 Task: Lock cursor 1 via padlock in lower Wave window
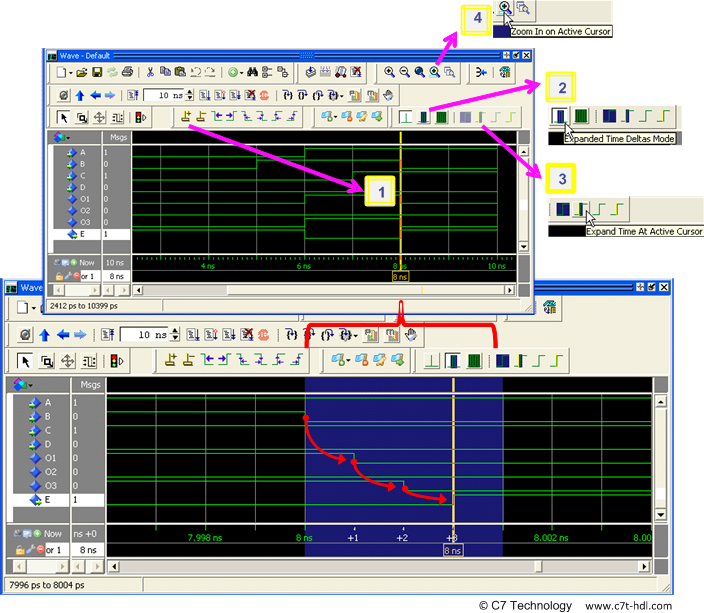20,550
